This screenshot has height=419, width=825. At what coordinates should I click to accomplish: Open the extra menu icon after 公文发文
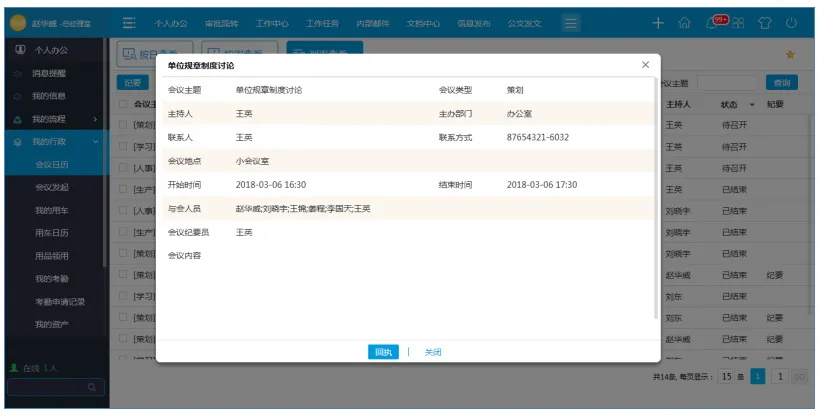tap(570, 22)
